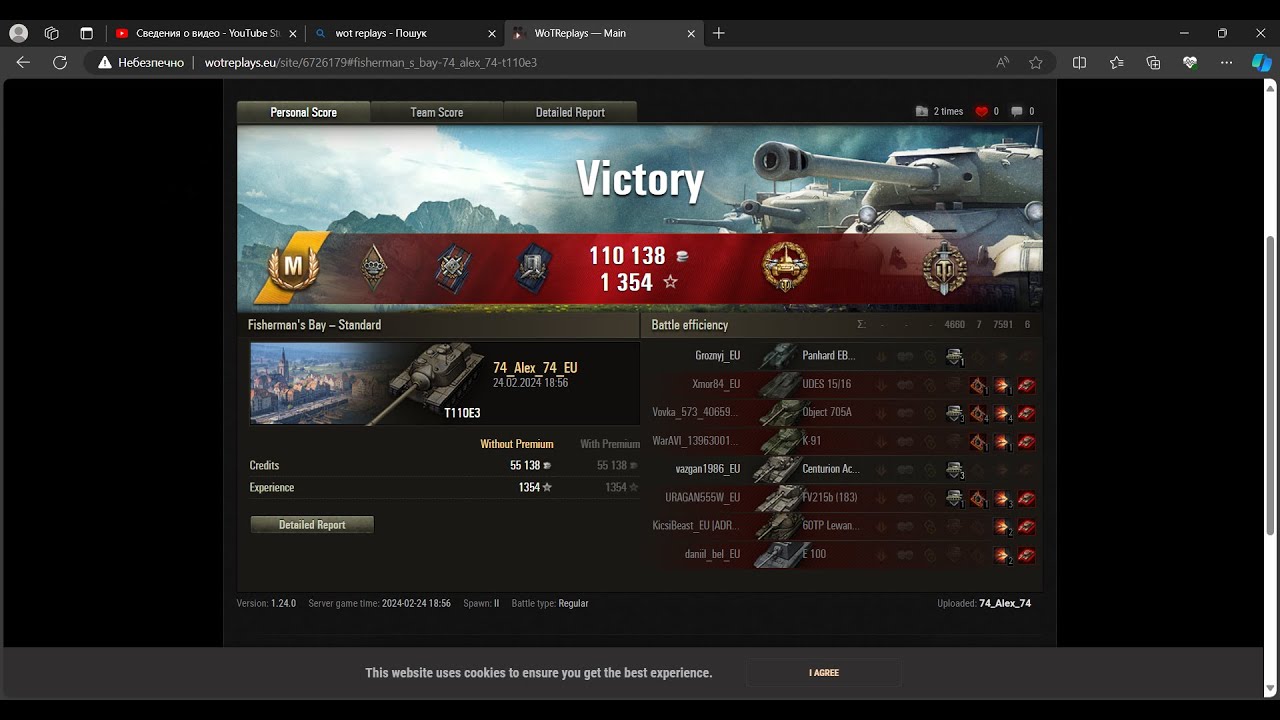Click the spotted icon in vazgan1986_EU row
Screen dimensions: 1280x720
click(x=954, y=470)
